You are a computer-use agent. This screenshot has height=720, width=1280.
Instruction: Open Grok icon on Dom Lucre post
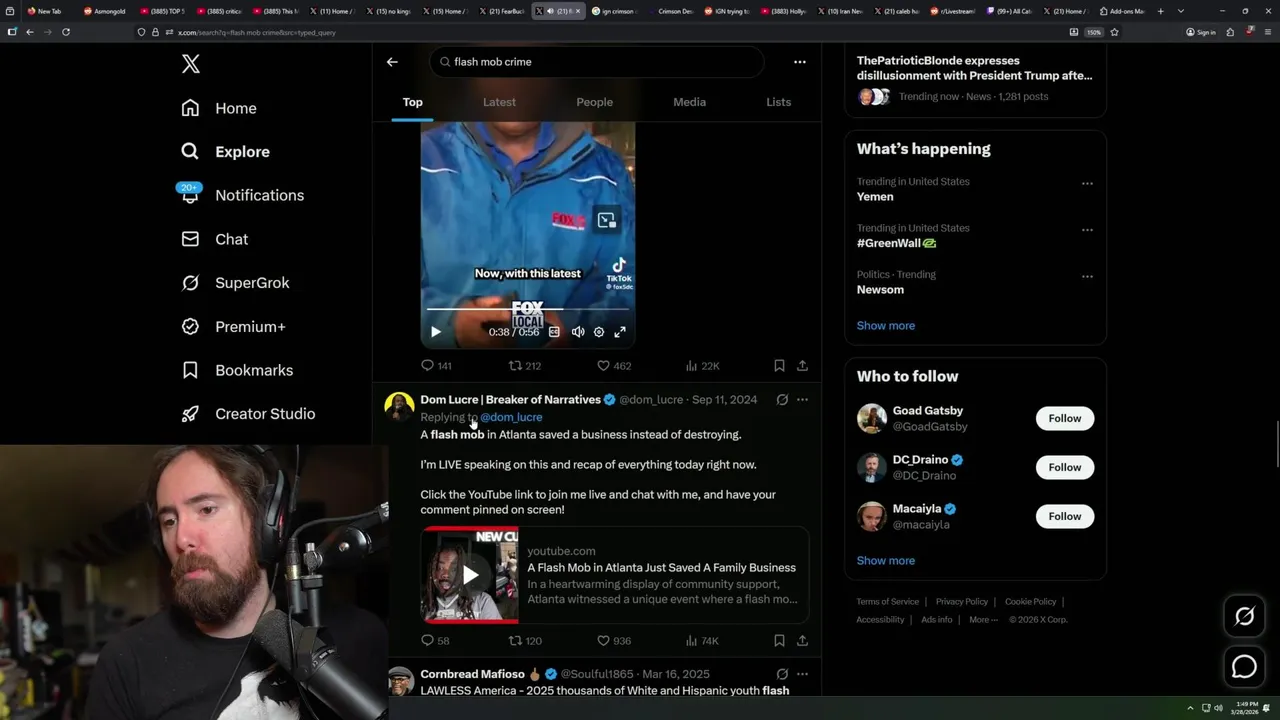coord(782,400)
